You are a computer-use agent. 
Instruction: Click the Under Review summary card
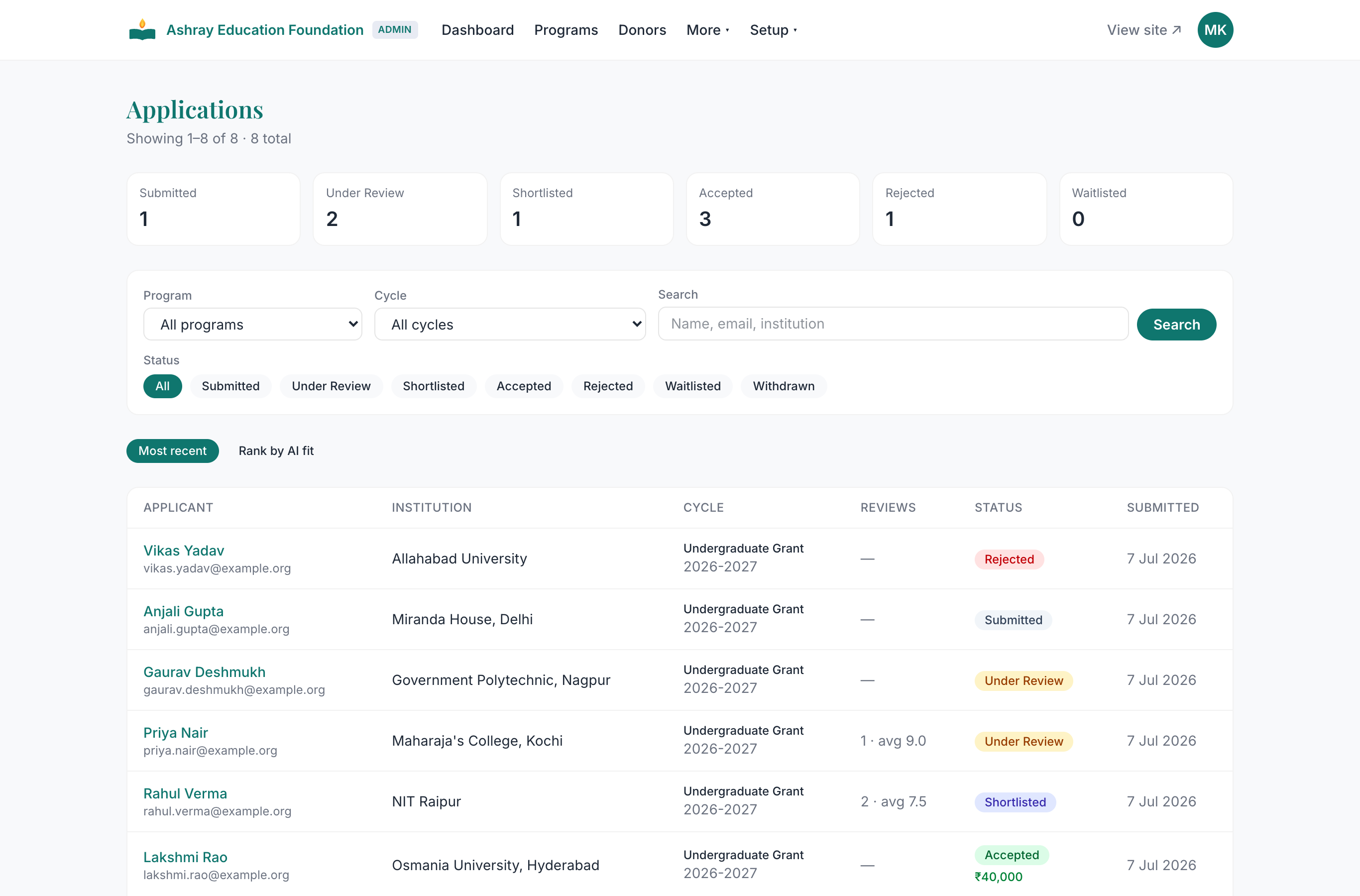coord(399,209)
